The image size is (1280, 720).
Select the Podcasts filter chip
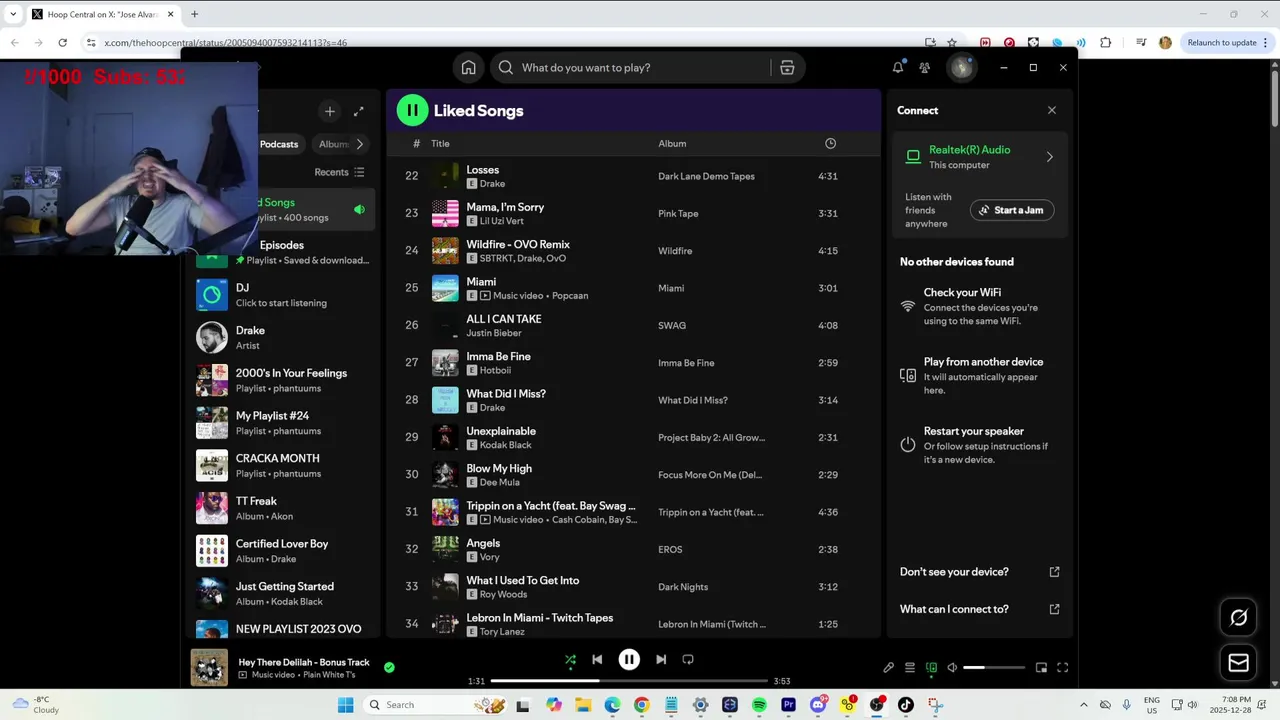(x=279, y=144)
